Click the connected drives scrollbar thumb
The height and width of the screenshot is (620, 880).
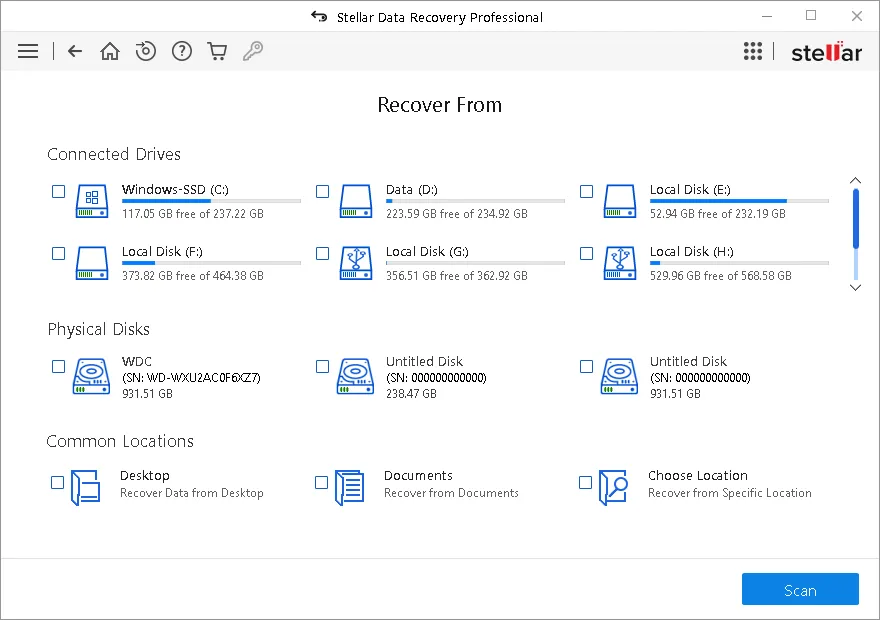click(x=855, y=218)
